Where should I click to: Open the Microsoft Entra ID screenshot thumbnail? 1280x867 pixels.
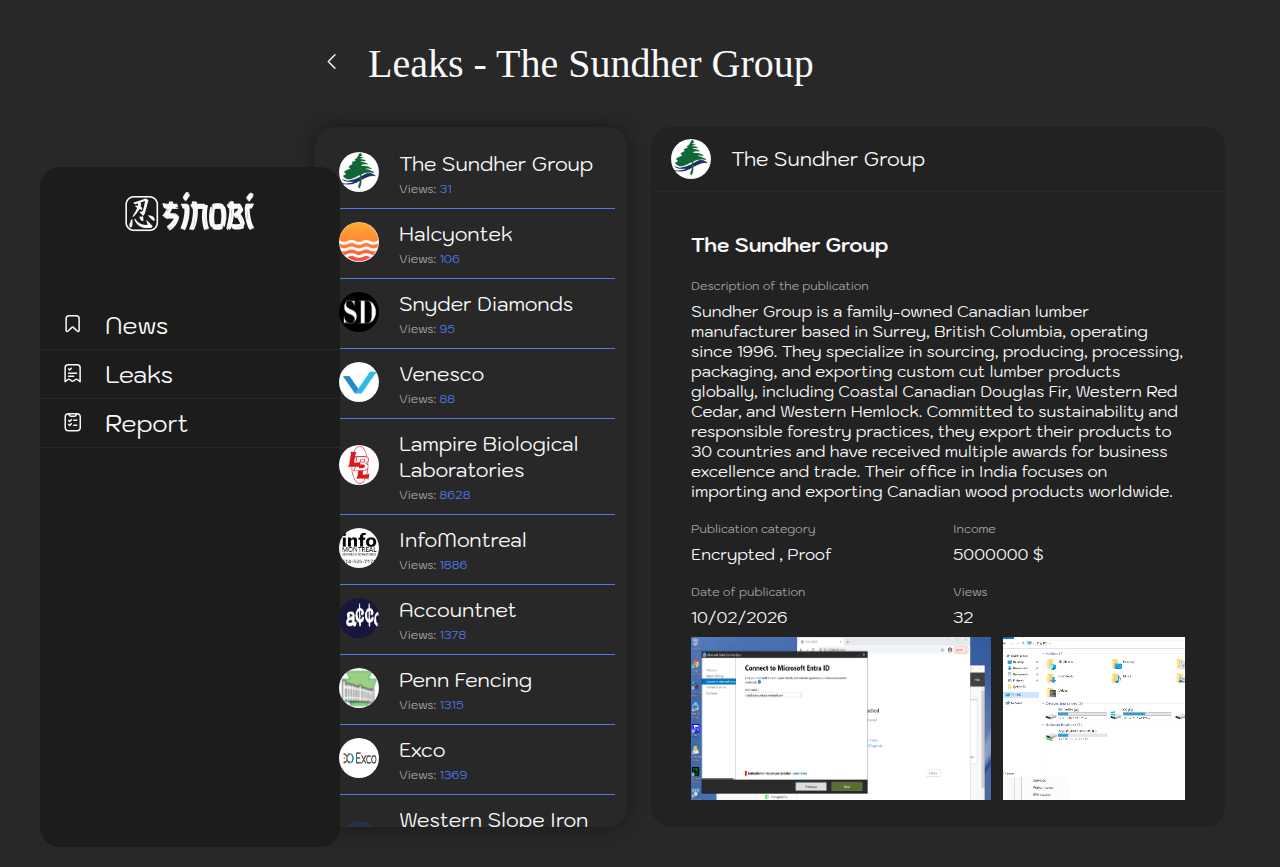tap(840, 718)
